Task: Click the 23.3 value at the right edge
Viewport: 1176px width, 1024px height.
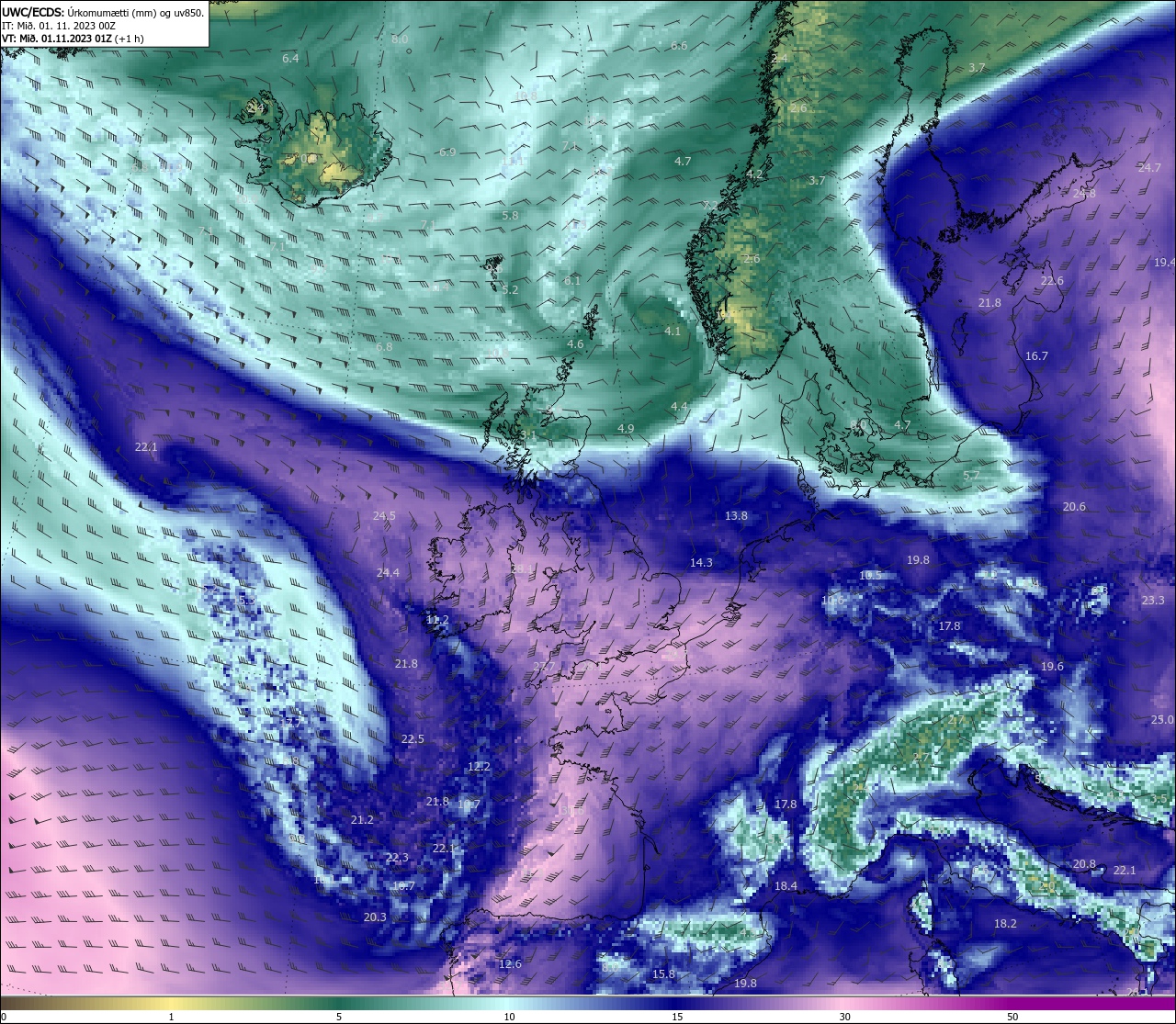Action: (x=1152, y=600)
